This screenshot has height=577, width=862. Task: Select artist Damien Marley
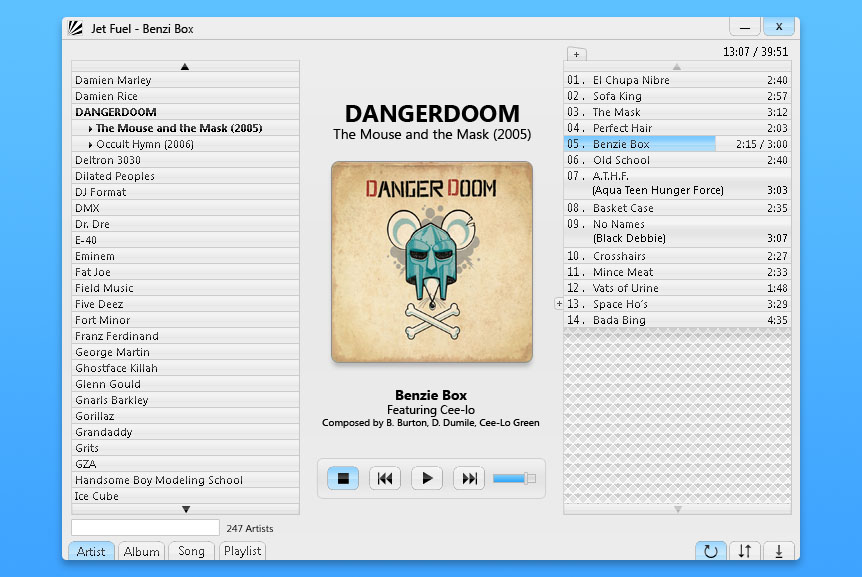[185, 80]
